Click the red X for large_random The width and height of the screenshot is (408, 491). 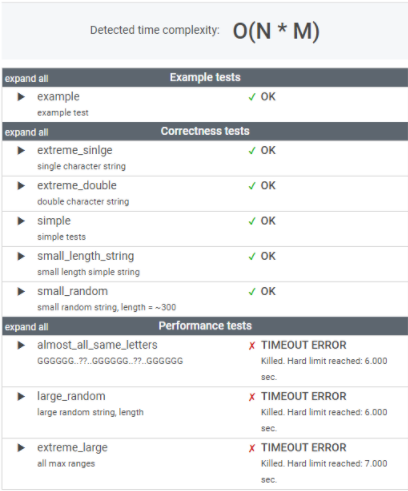[x=252, y=397]
